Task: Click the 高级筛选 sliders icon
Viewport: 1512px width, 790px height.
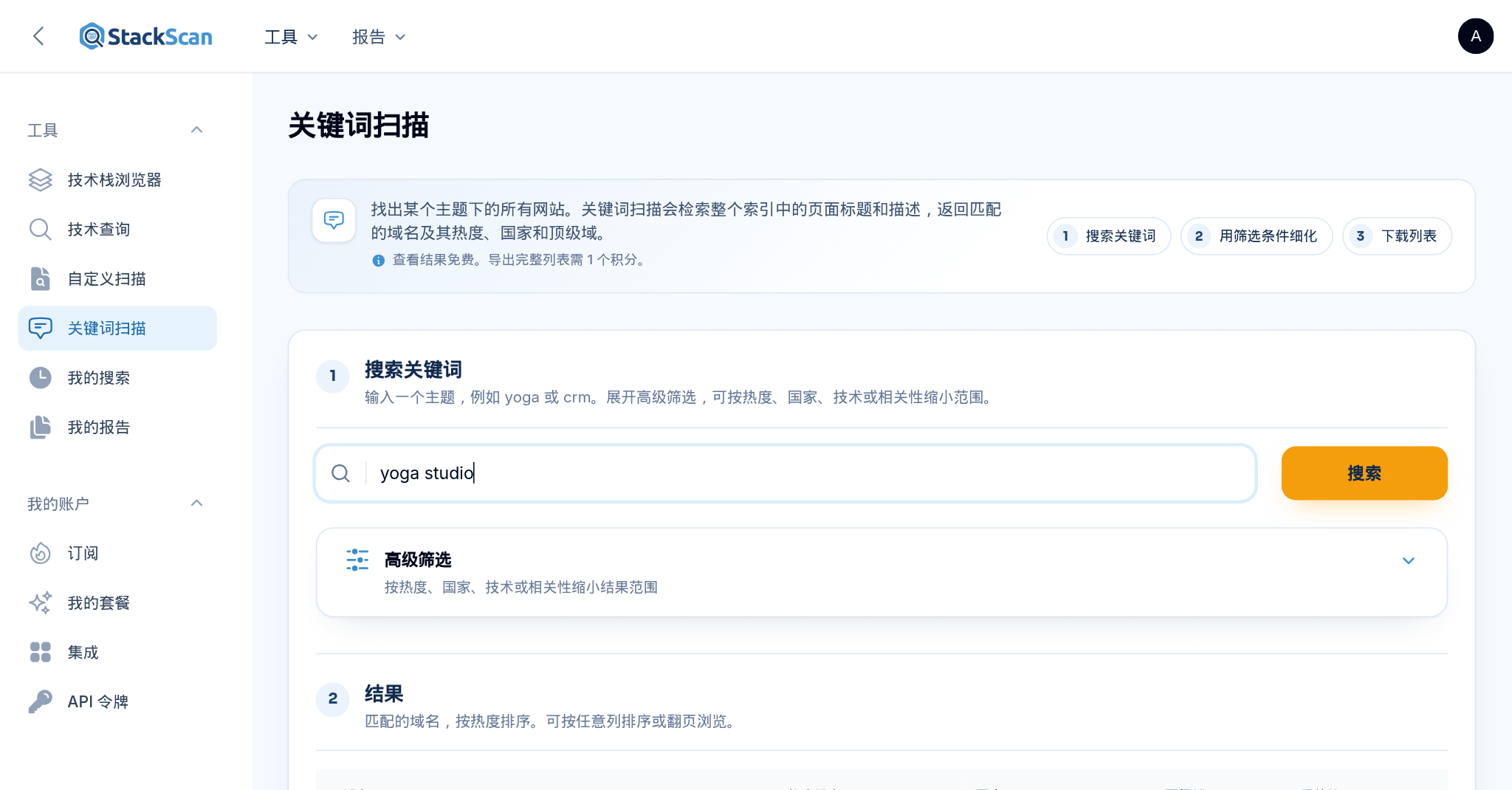Action: 357,560
